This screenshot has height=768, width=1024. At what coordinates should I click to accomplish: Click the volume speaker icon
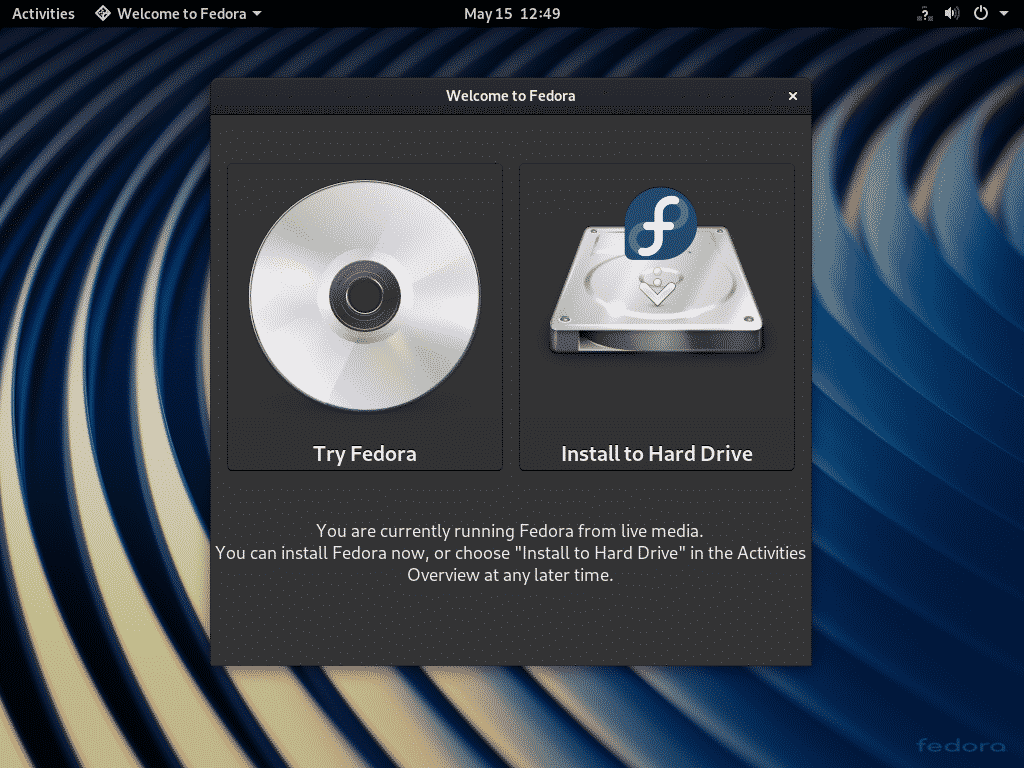(952, 13)
